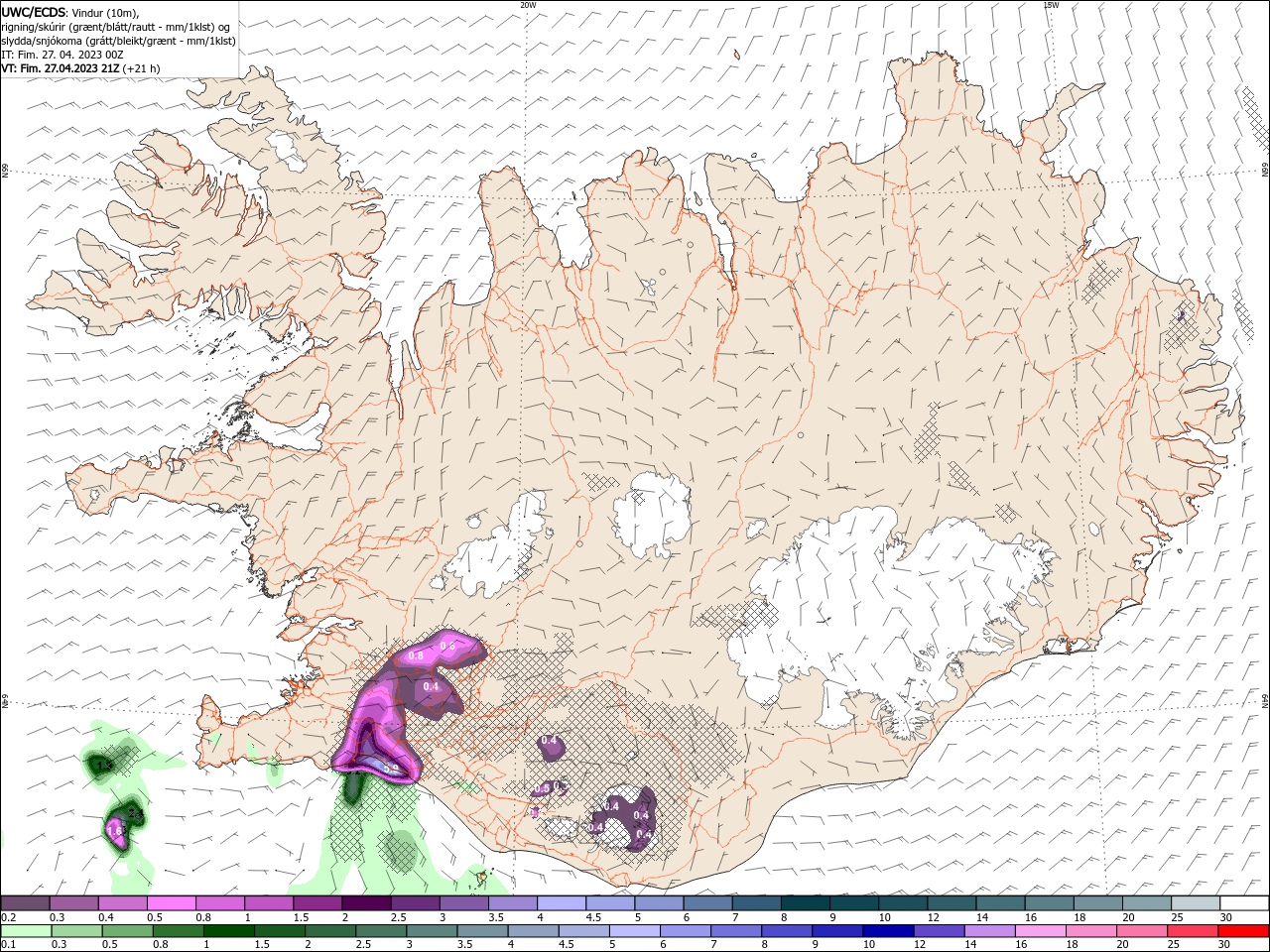Click the '0.2' label under the top legend
Screen dimensions: 1270x952
[x=7, y=917]
